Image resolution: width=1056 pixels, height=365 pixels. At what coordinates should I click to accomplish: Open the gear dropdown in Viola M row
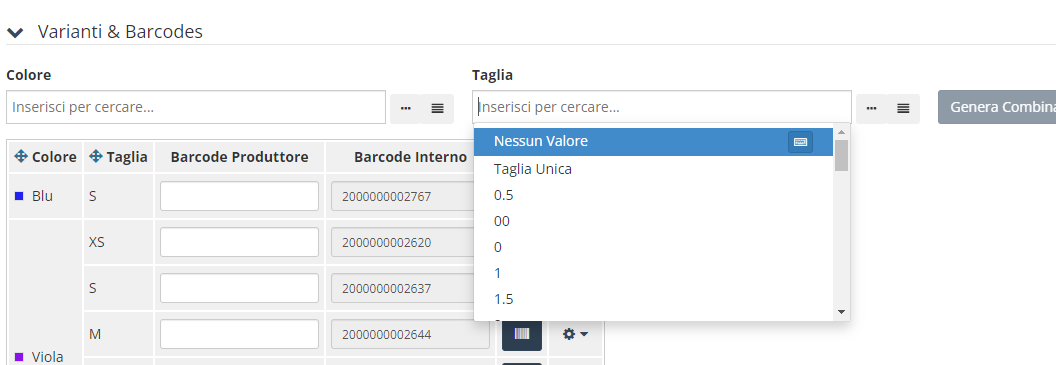pos(575,334)
